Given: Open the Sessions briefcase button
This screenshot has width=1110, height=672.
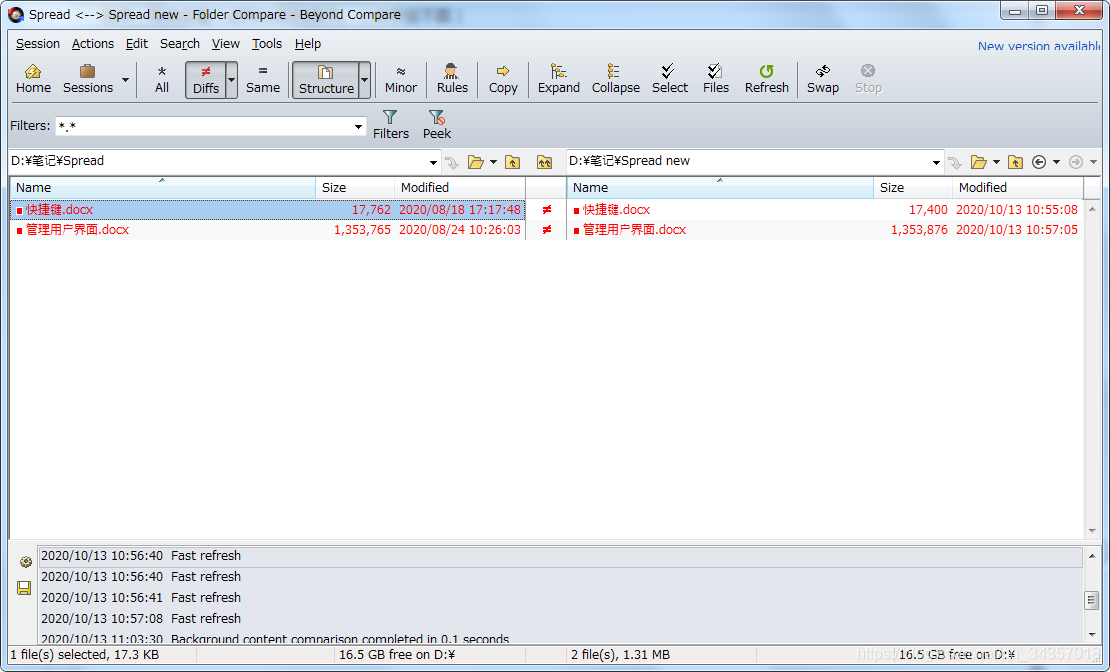Looking at the screenshot, I should [88, 79].
